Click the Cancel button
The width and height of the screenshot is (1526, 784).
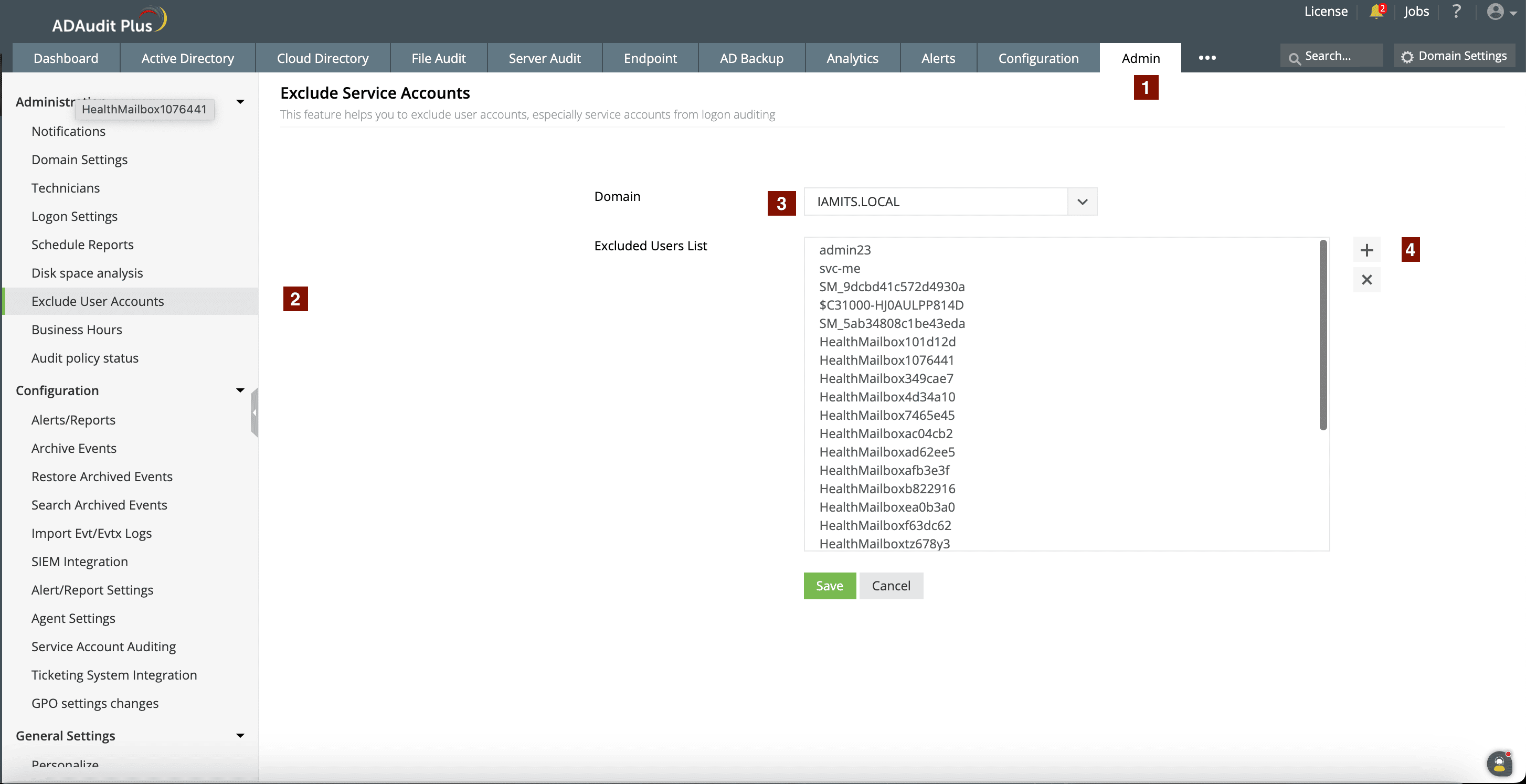[x=891, y=586]
